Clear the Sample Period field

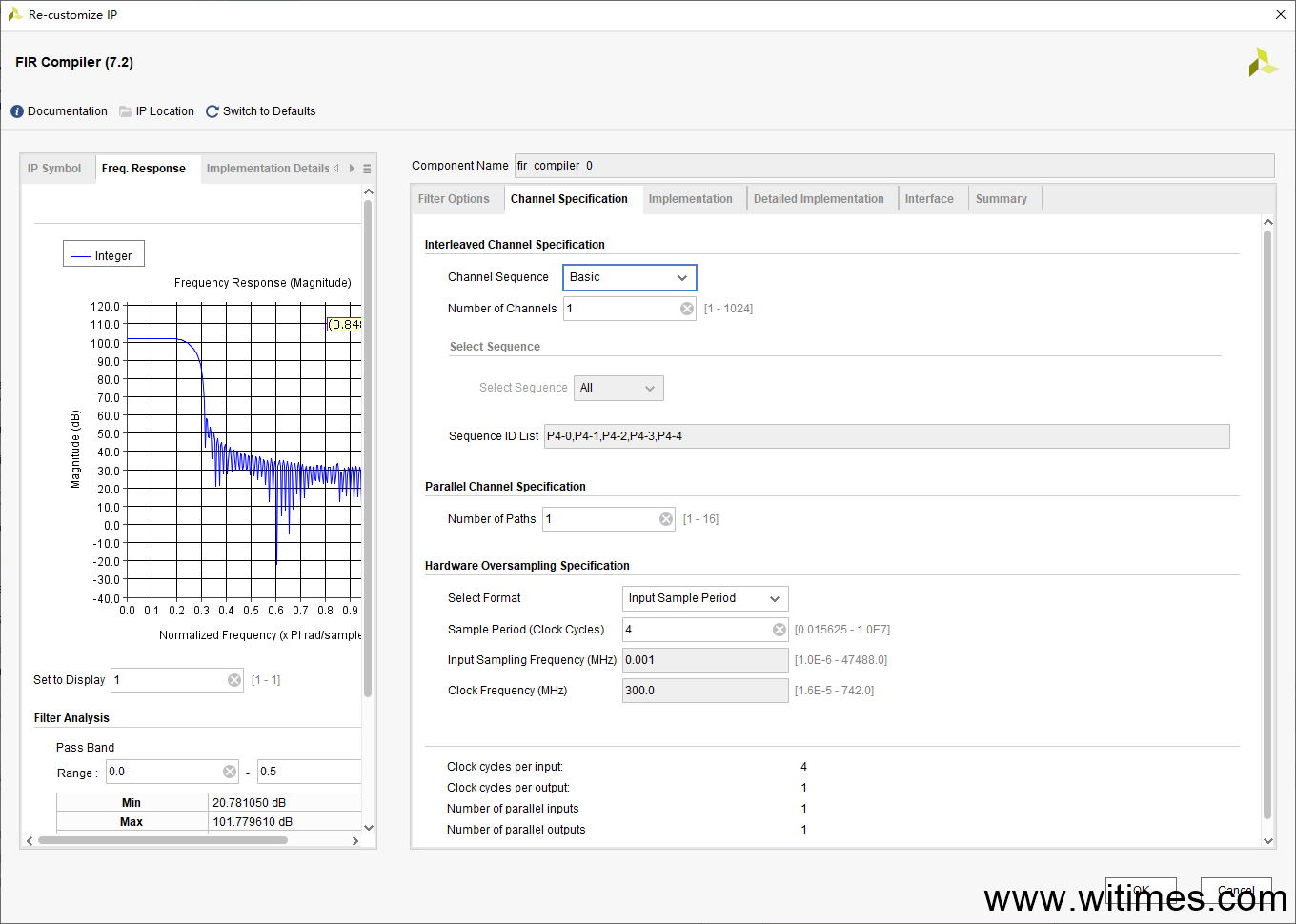pos(780,630)
